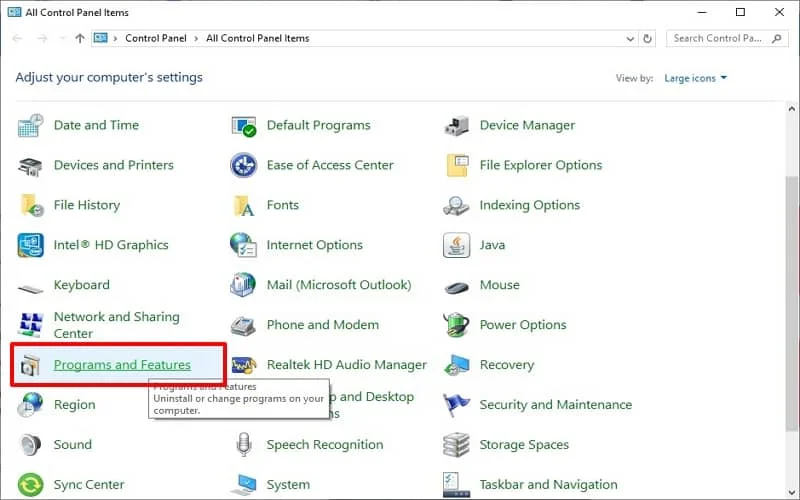Open the Device Manager link
The image size is (800, 500).
(527, 125)
